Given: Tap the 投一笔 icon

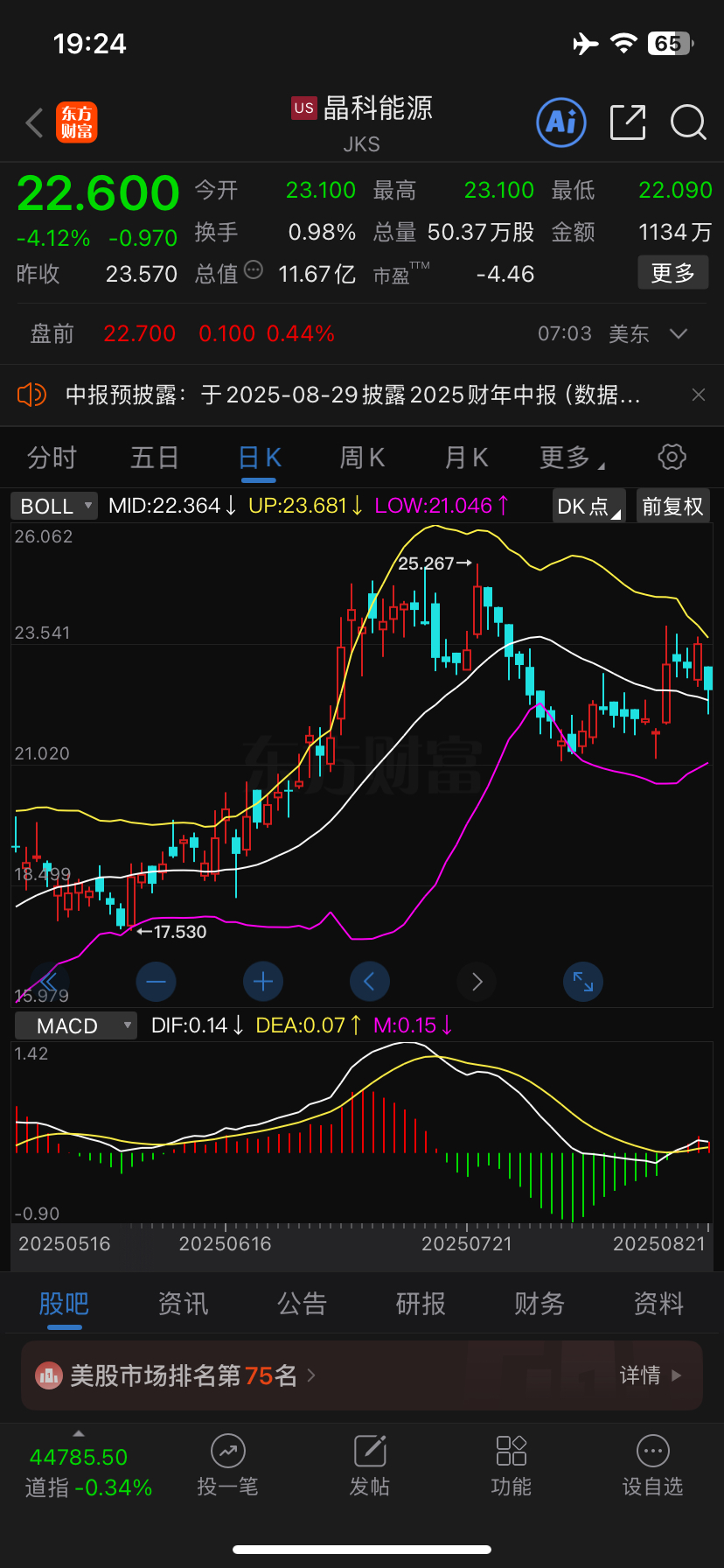Looking at the screenshot, I should click(x=227, y=1451).
